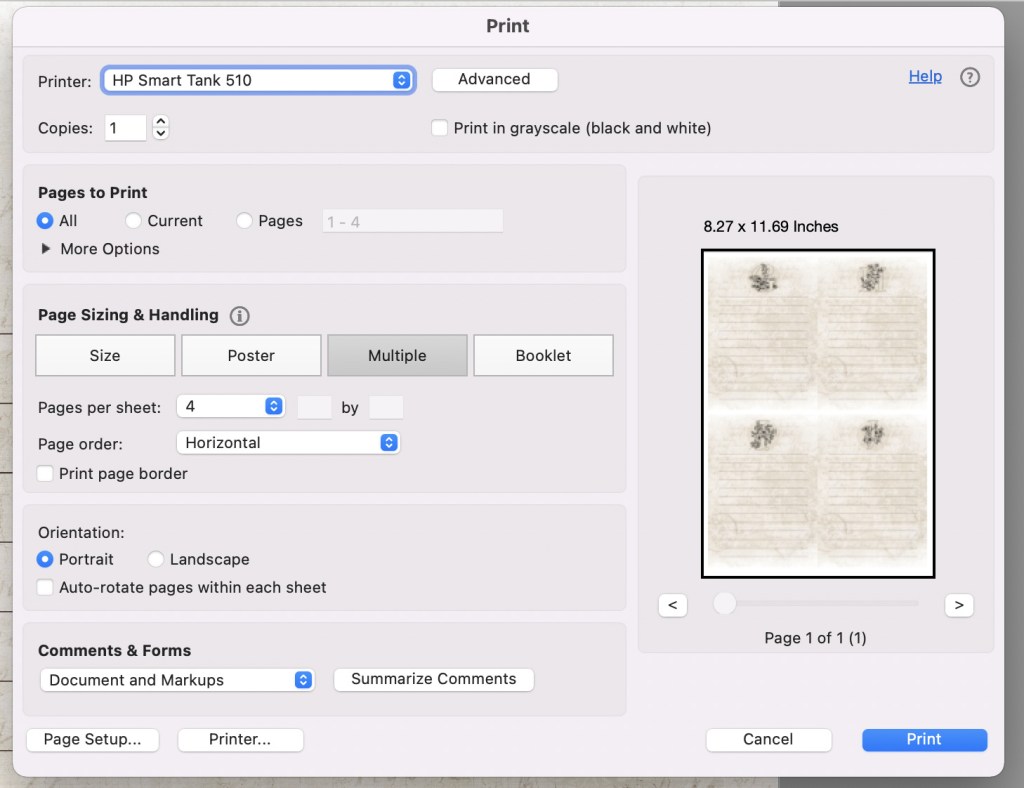The width and height of the screenshot is (1024, 788).
Task: Open help via the question mark icon
Action: (x=969, y=76)
